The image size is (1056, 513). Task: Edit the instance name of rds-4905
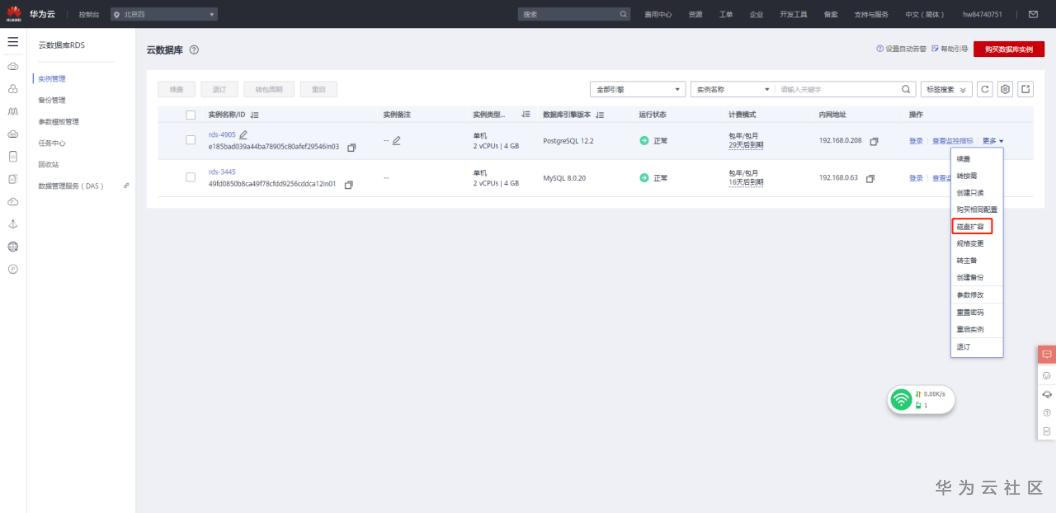coord(244,135)
